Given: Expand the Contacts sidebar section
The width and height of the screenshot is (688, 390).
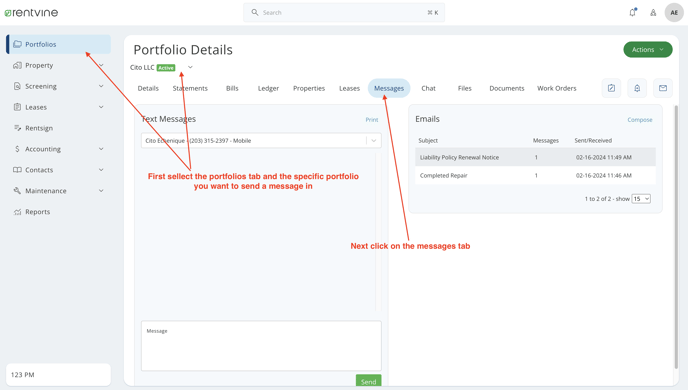Looking at the screenshot, I should click(101, 170).
